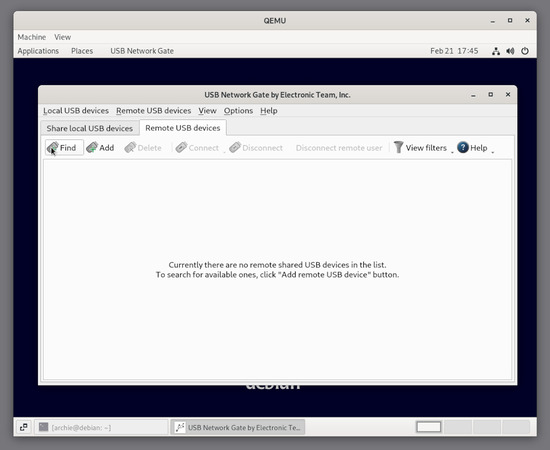Open the View menu in USB Network Gate

(x=207, y=110)
